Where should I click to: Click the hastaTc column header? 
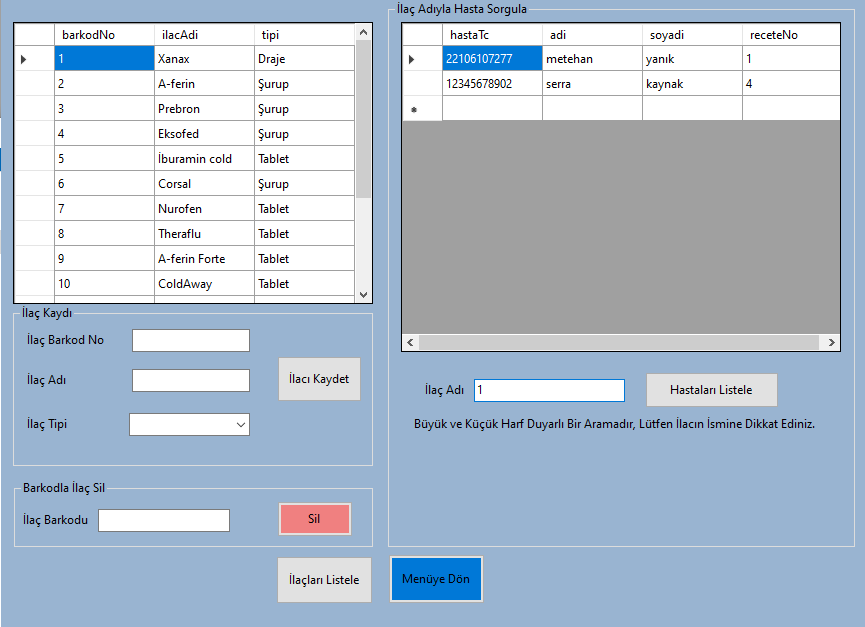[492, 34]
